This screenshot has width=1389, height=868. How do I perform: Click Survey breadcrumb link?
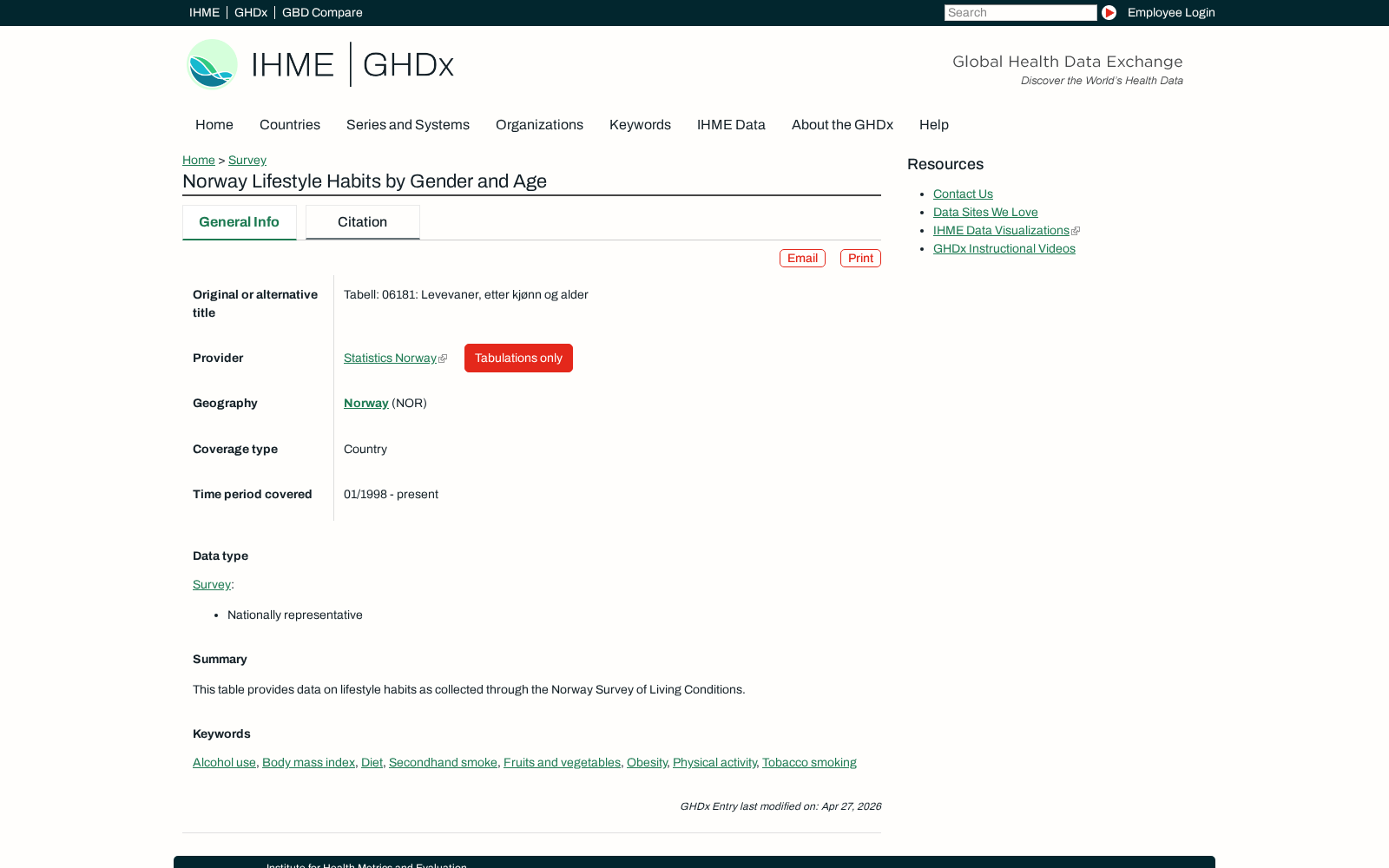[247, 160]
